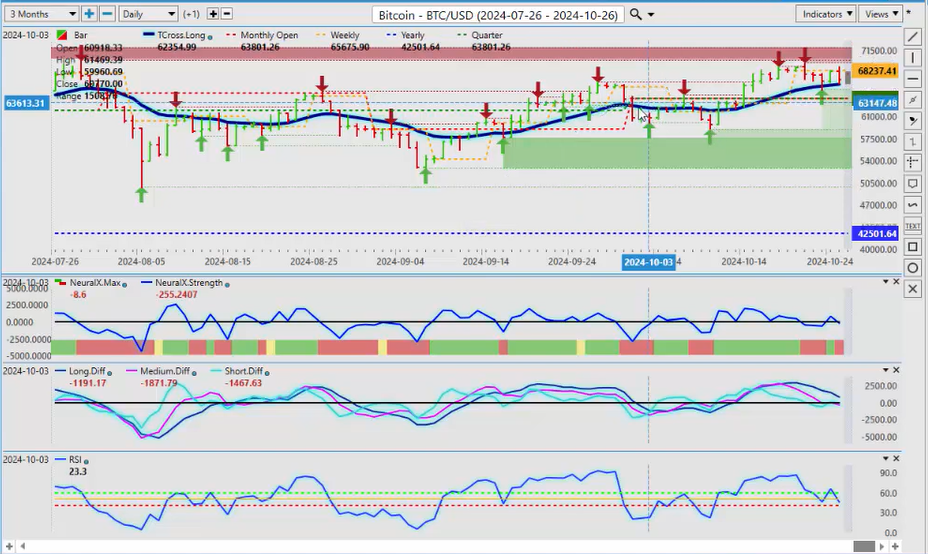
Task: Select the callout comment drawing tool
Action: (913, 183)
